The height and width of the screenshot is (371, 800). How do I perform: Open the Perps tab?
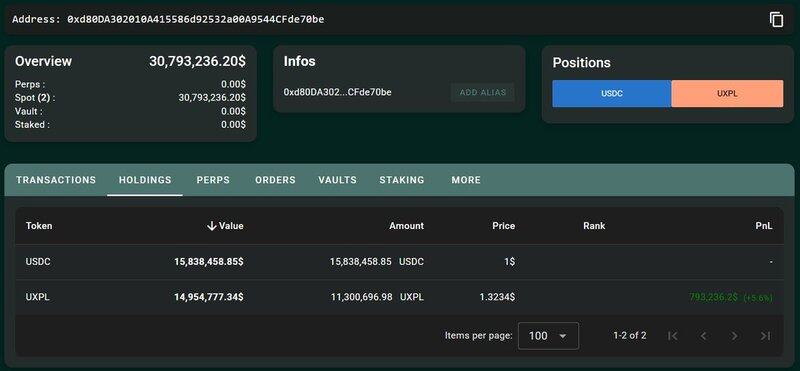(213, 180)
